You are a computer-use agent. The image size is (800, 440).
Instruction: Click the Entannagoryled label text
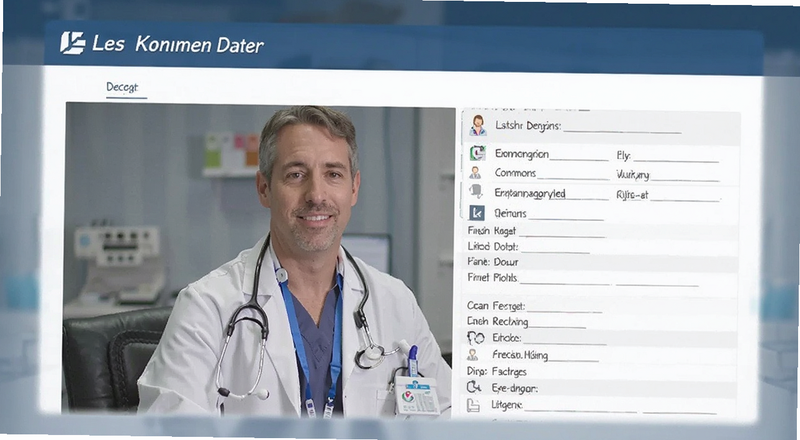[x=530, y=193]
